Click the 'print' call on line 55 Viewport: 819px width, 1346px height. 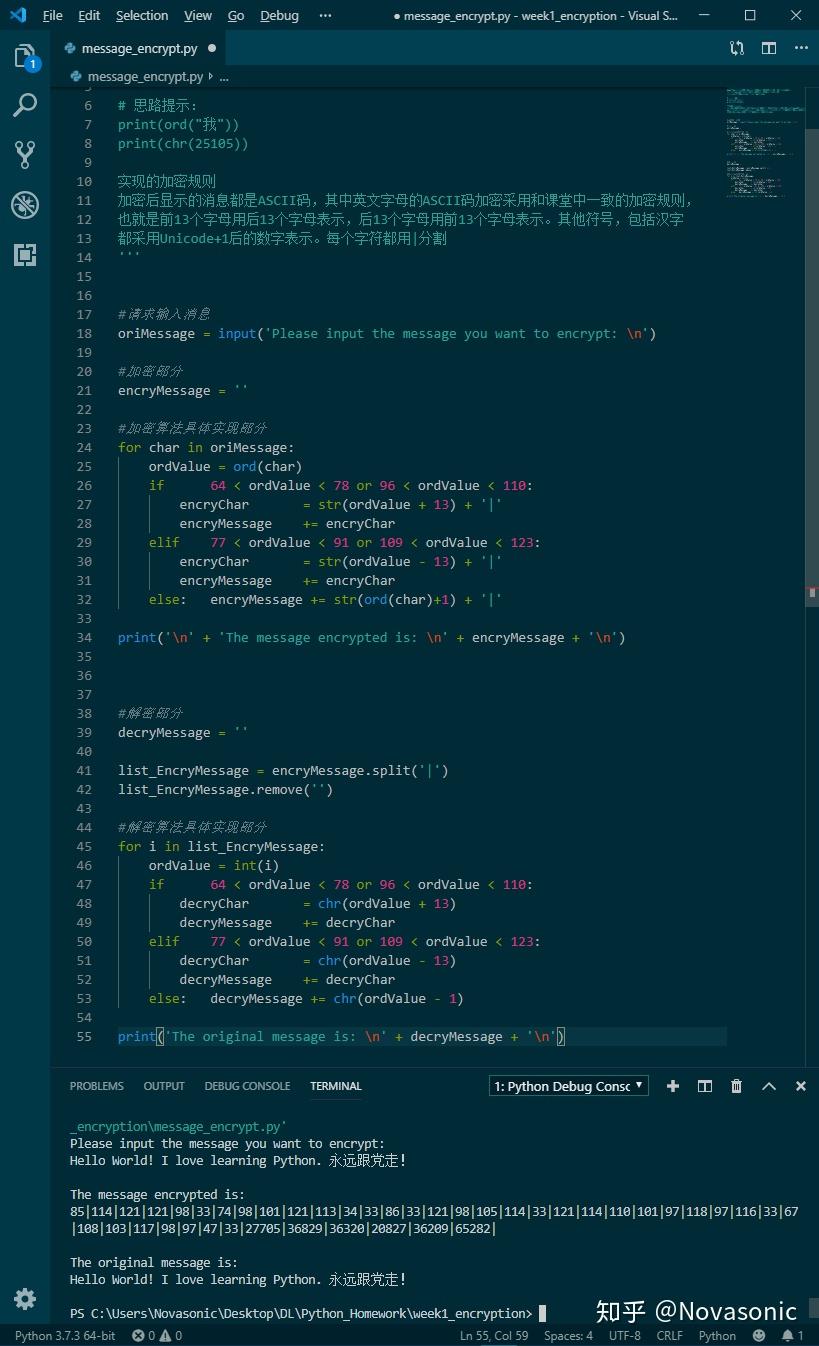(137, 1037)
